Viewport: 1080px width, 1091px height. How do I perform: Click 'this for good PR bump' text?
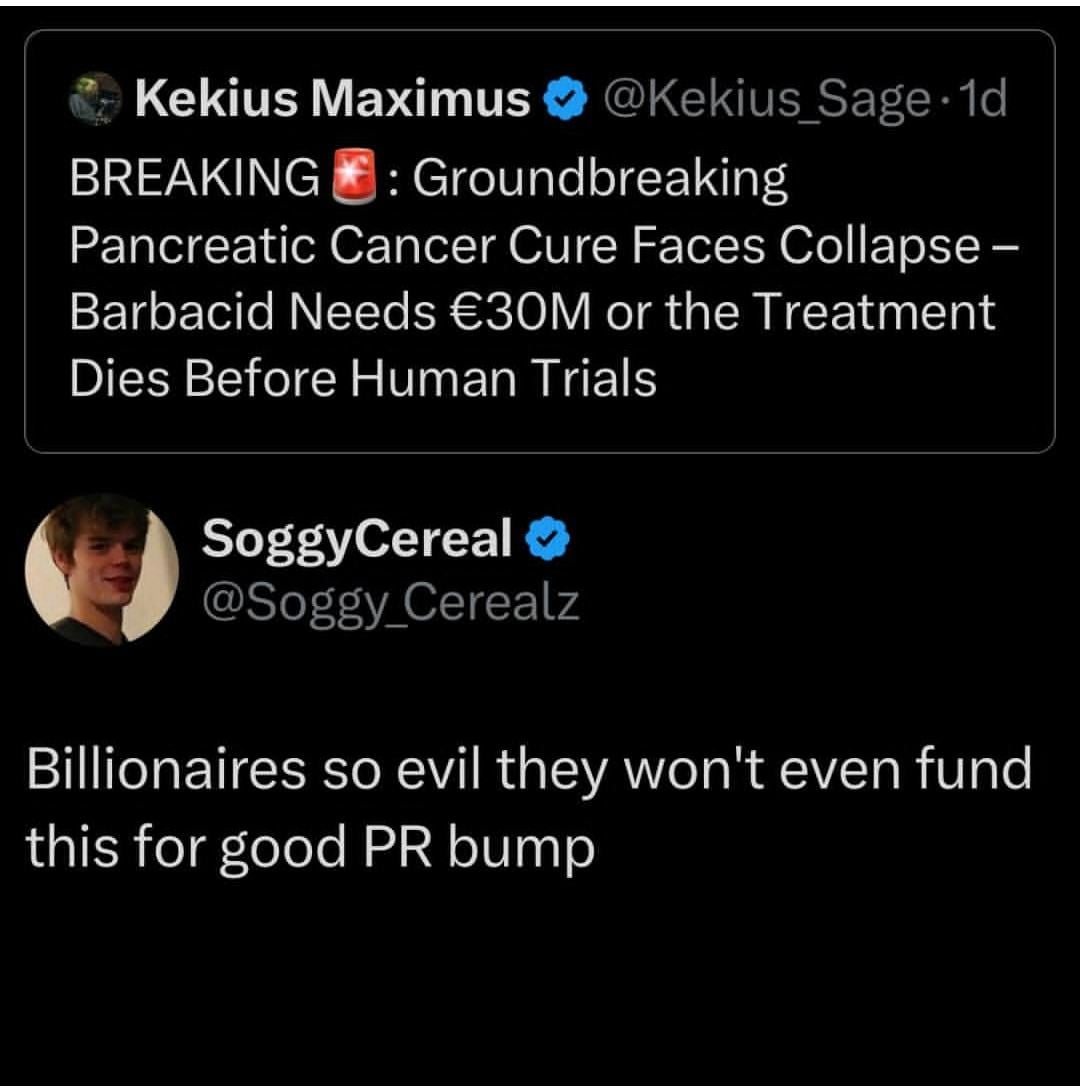coord(310,846)
